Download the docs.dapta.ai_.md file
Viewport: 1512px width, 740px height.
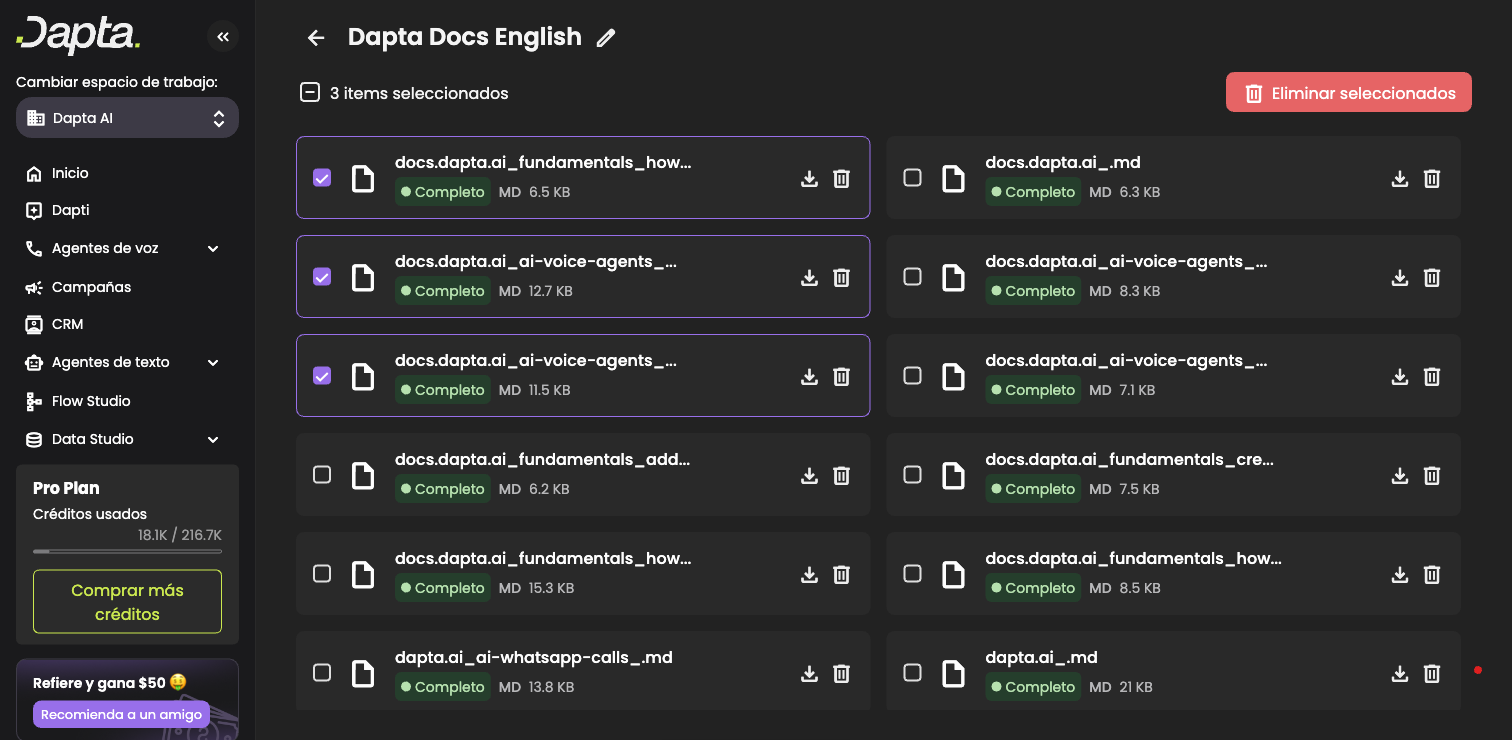[x=1400, y=178]
